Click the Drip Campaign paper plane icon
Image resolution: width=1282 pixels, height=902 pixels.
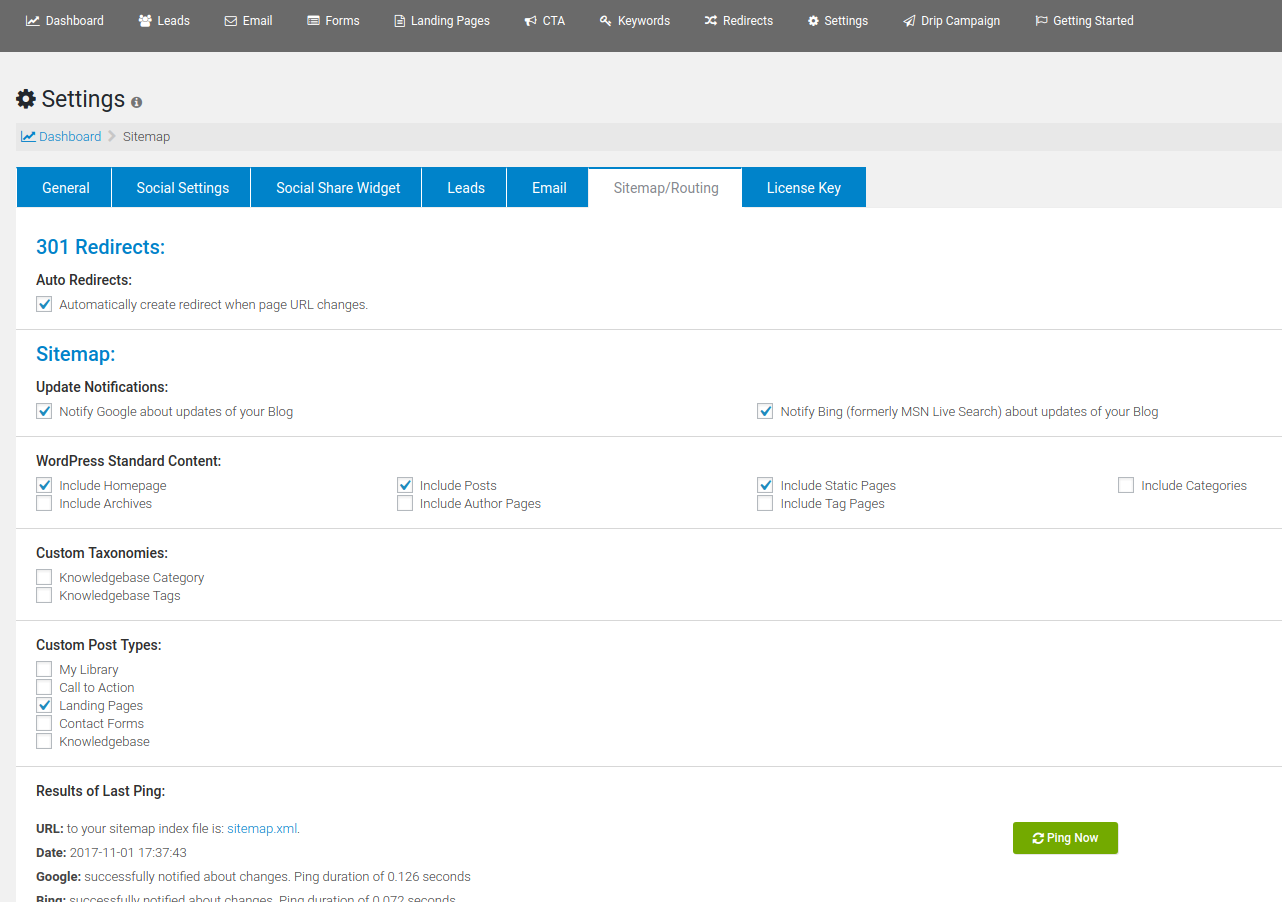(909, 21)
